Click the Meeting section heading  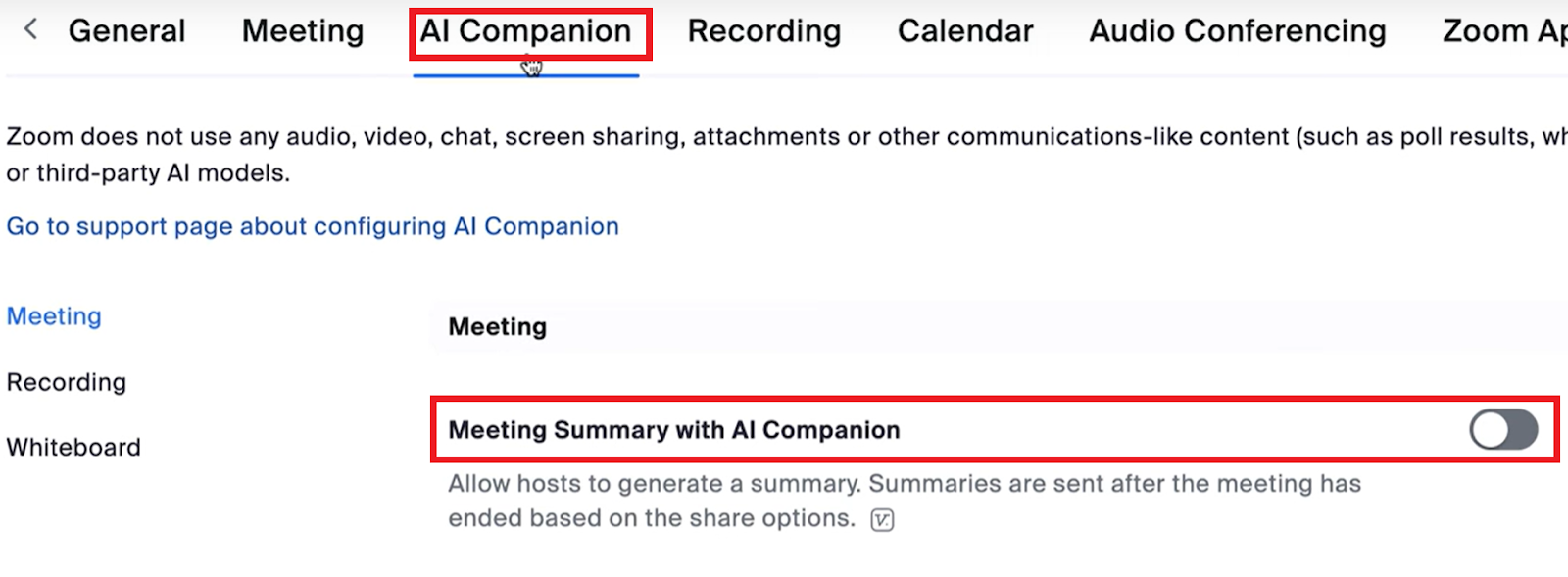[497, 326]
